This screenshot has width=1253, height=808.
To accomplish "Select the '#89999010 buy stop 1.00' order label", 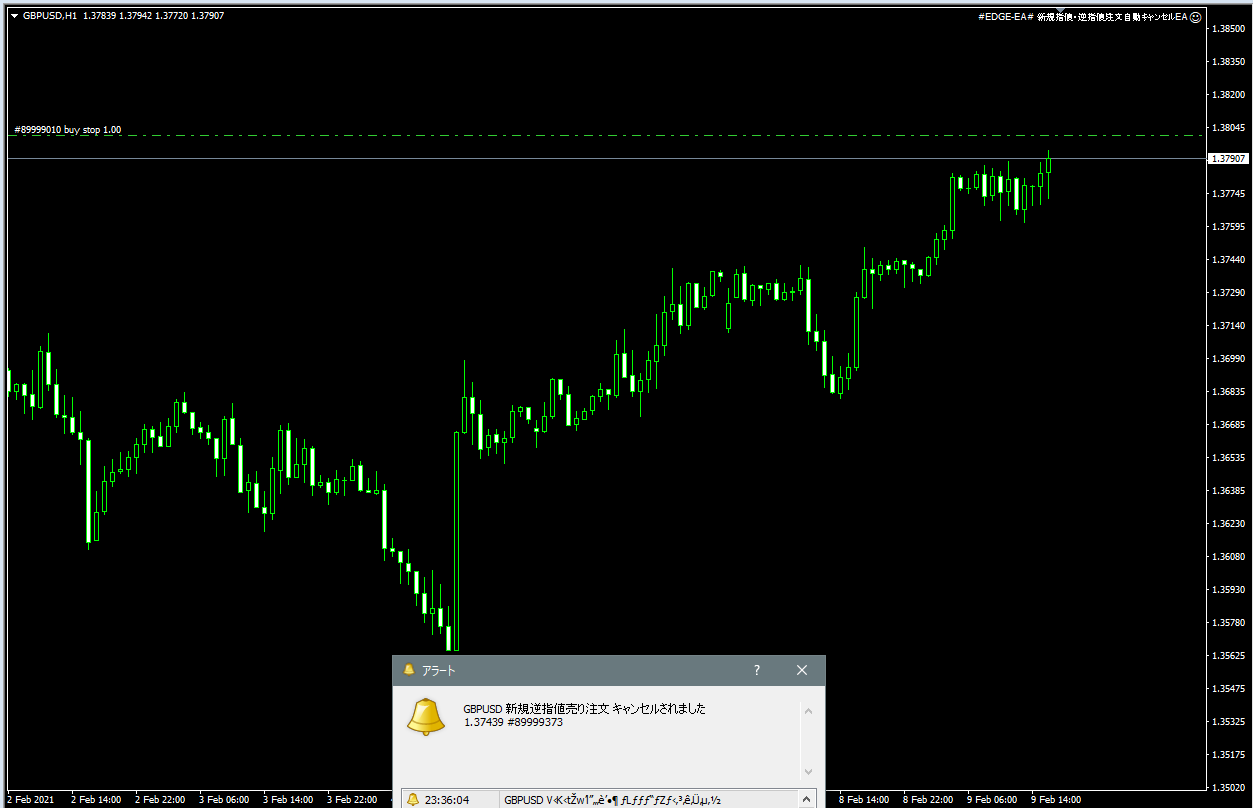I will (68, 130).
